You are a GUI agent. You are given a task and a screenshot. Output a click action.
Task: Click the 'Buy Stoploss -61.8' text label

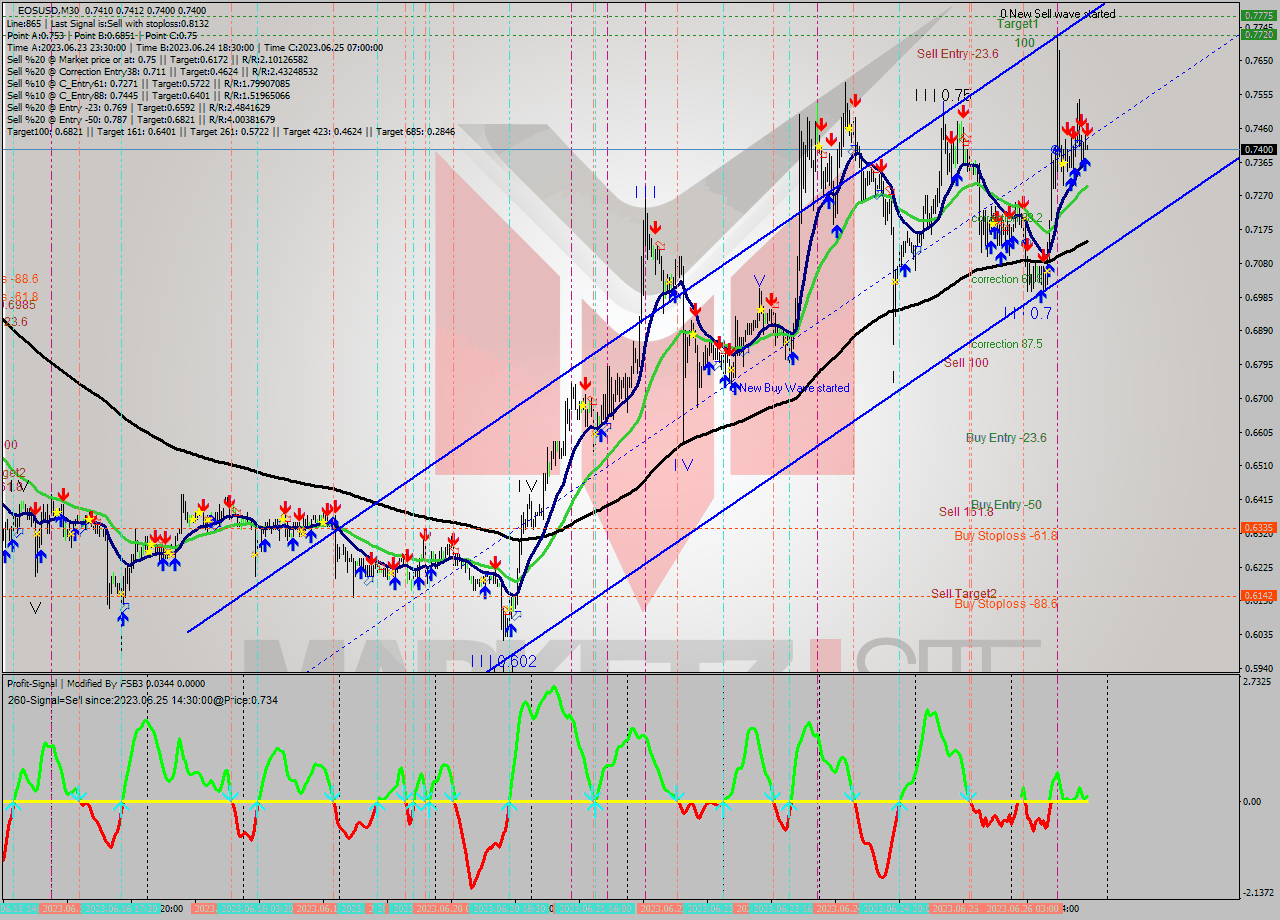coord(1005,536)
